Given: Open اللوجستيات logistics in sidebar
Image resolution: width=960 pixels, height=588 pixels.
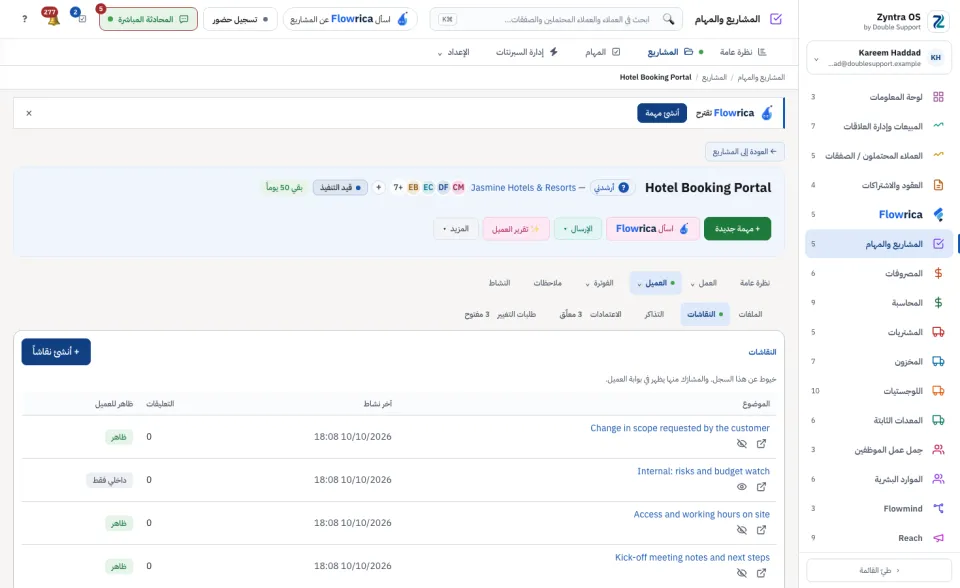Looking at the screenshot, I should [x=879, y=391].
